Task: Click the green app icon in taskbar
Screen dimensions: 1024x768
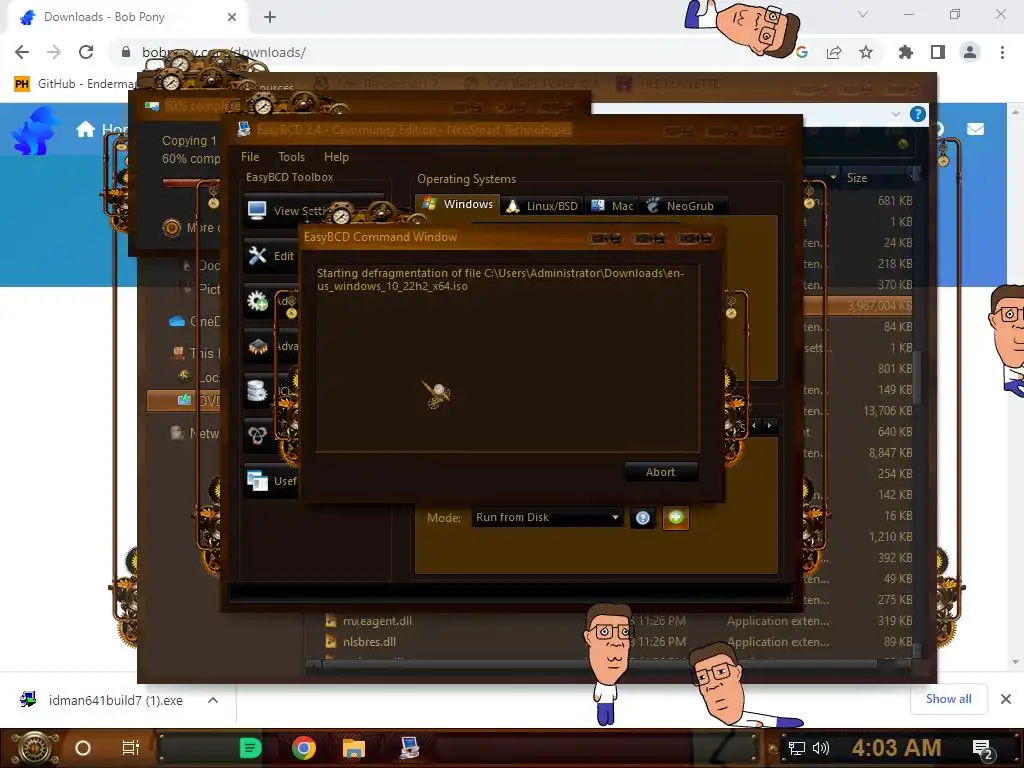Action: click(251, 748)
